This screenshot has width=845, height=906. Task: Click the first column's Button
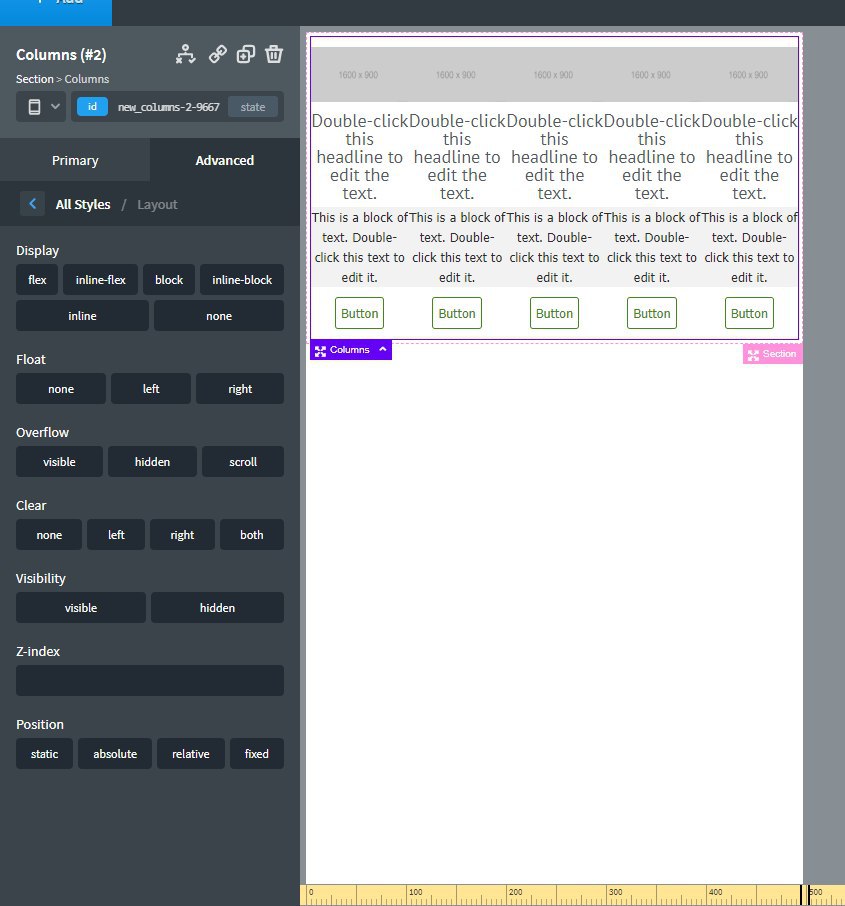[360, 313]
